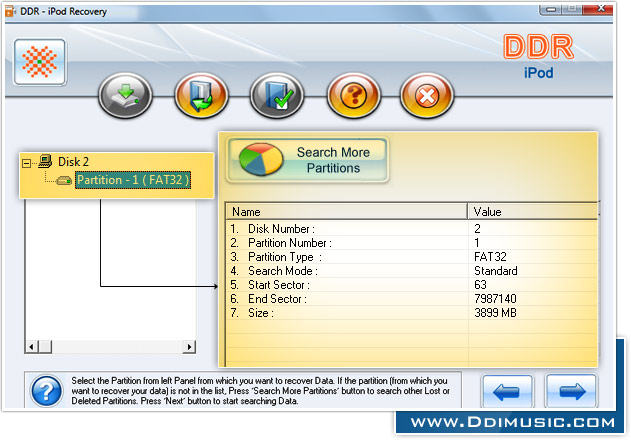This screenshot has width=631, height=440.
Task: Open the www.Ddimusic.com website link
Action: [x=512, y=422]
